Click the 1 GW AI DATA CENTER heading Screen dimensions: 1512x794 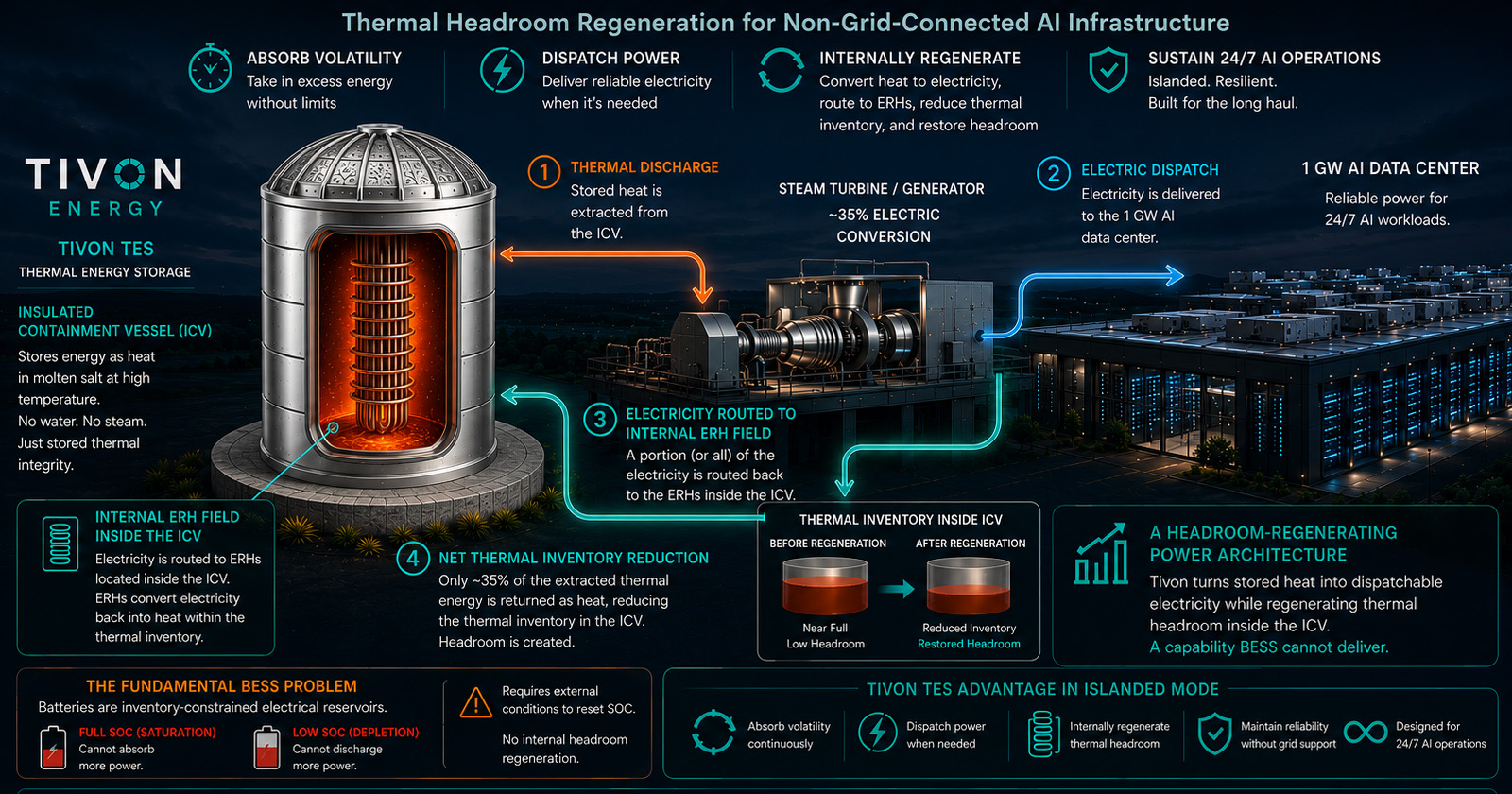click(x=1390, y=168)
